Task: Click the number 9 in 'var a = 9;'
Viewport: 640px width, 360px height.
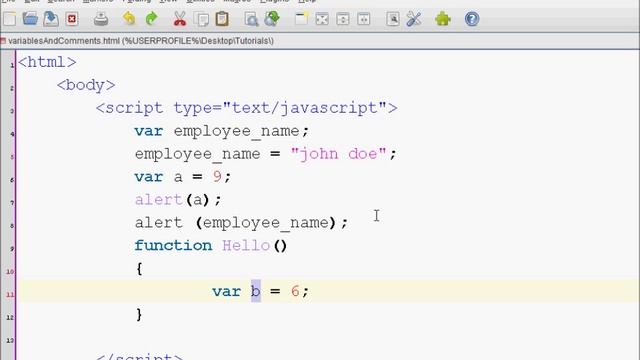Action: point(217,177)
